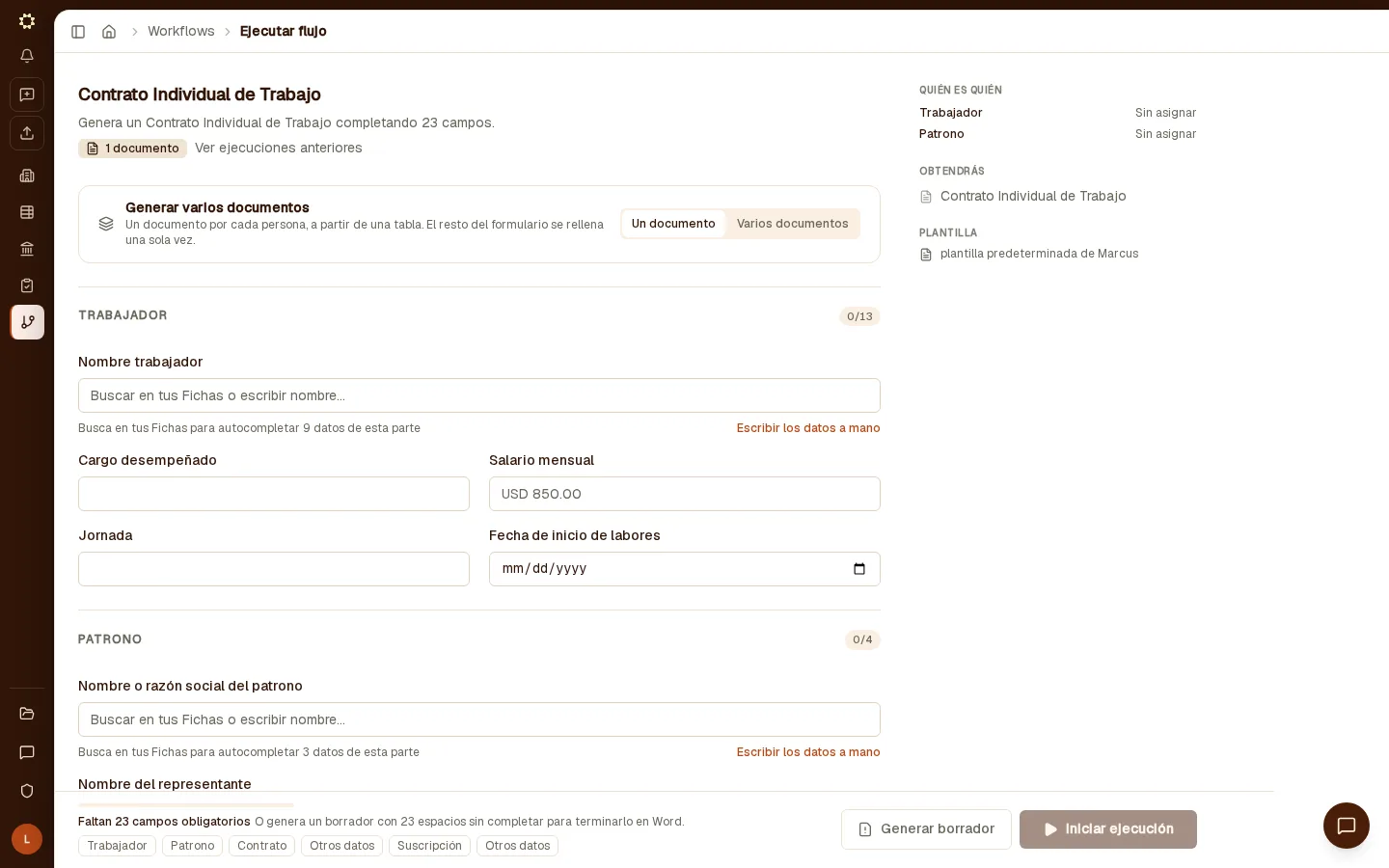Jump to Patrono section chip
This screenshot has height=868, width=1389.
click(x=193, y=846)
